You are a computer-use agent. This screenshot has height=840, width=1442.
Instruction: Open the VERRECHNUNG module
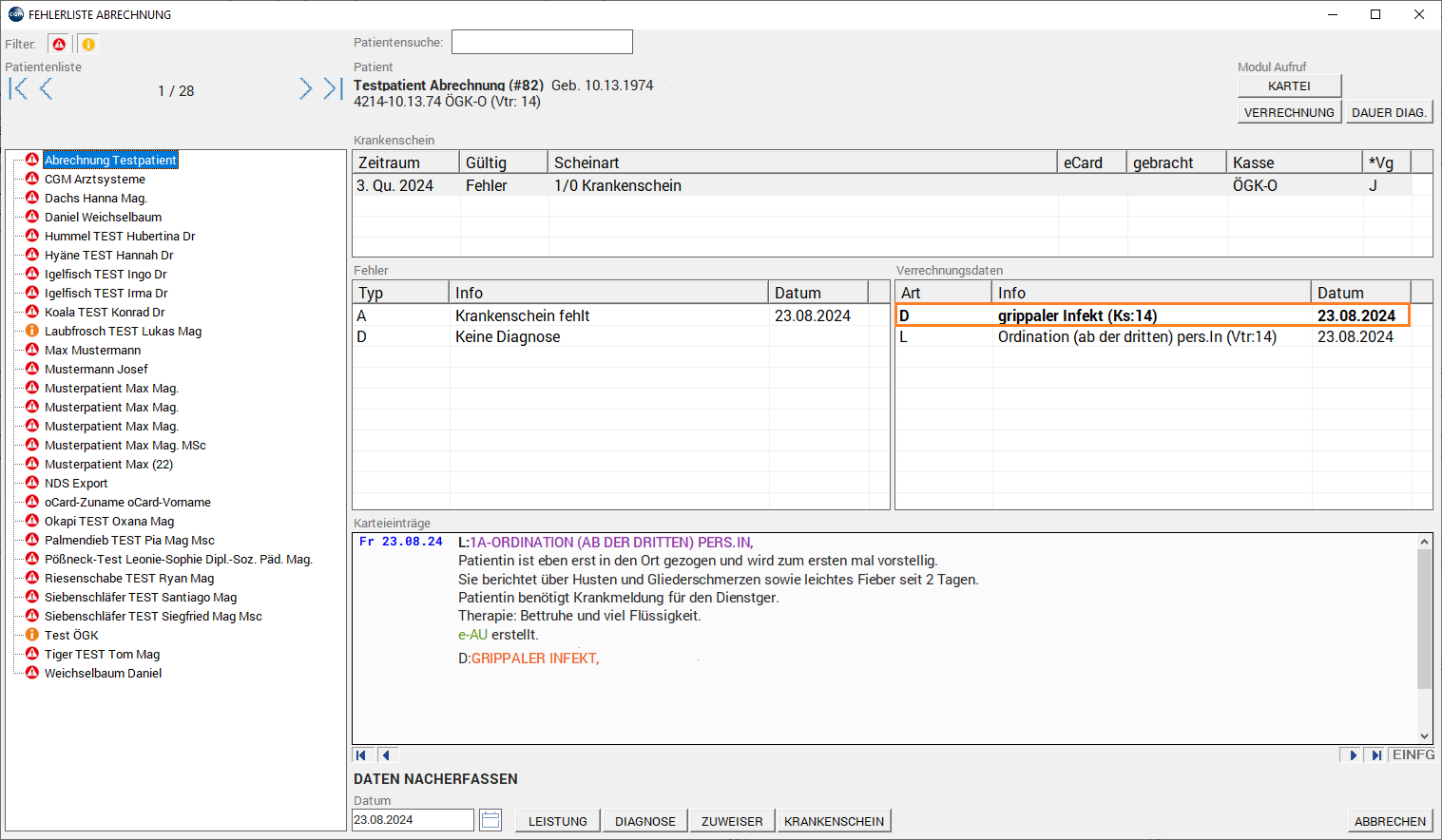point(1289,113)
